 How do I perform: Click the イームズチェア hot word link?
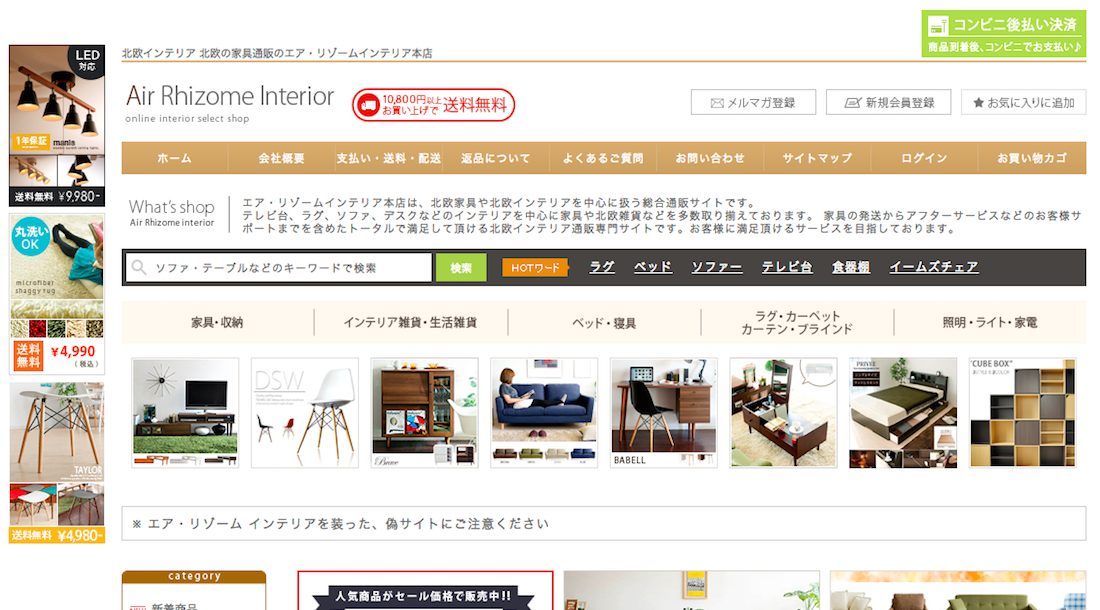tap(934, 267)
